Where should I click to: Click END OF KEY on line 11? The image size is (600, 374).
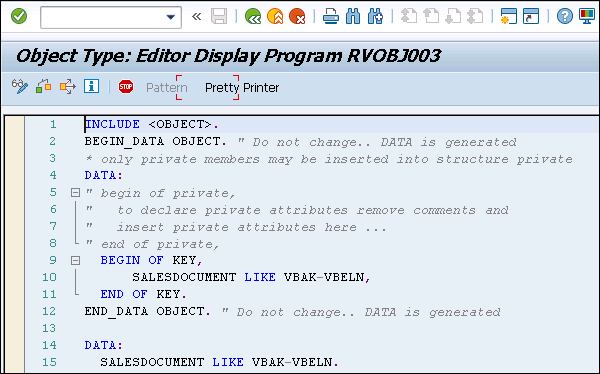(x=140, y=294)
